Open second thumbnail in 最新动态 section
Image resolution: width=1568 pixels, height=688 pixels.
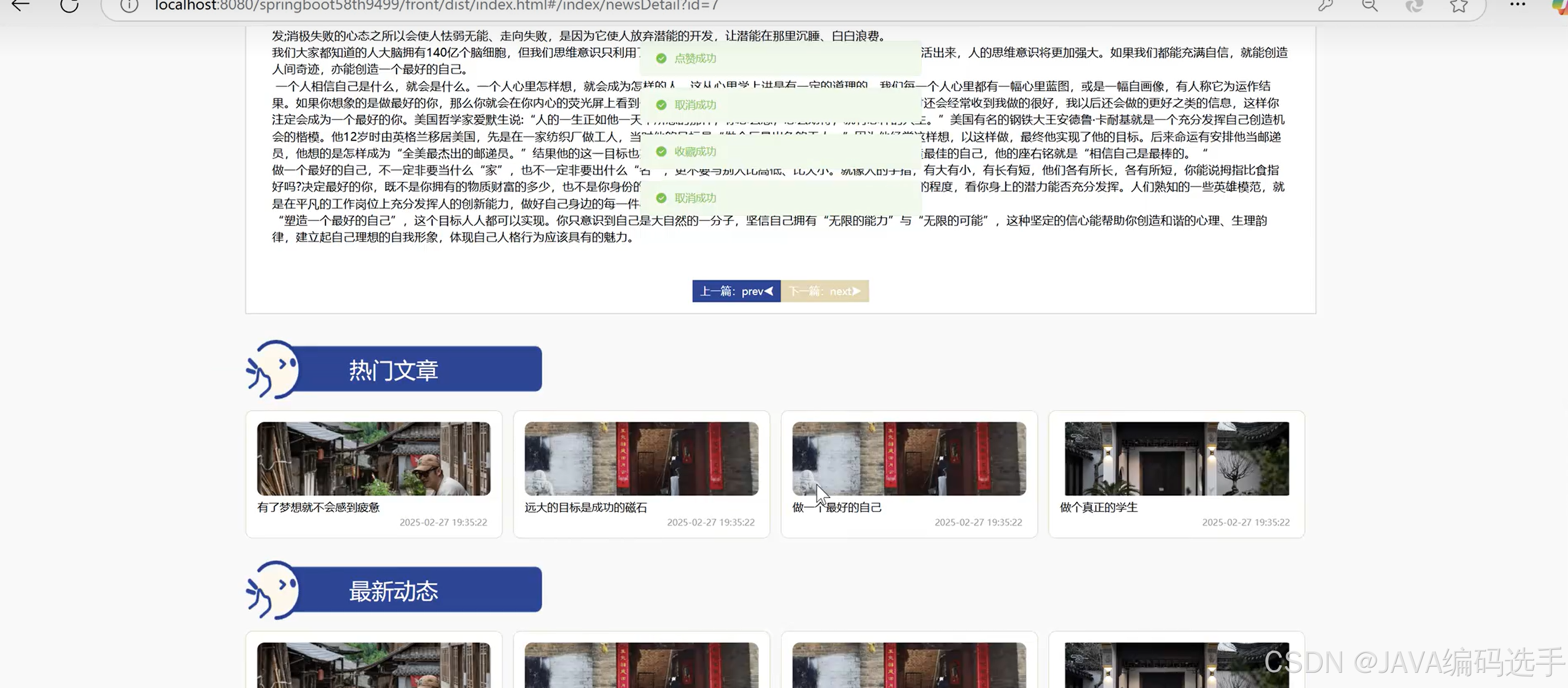click(641, 665)
